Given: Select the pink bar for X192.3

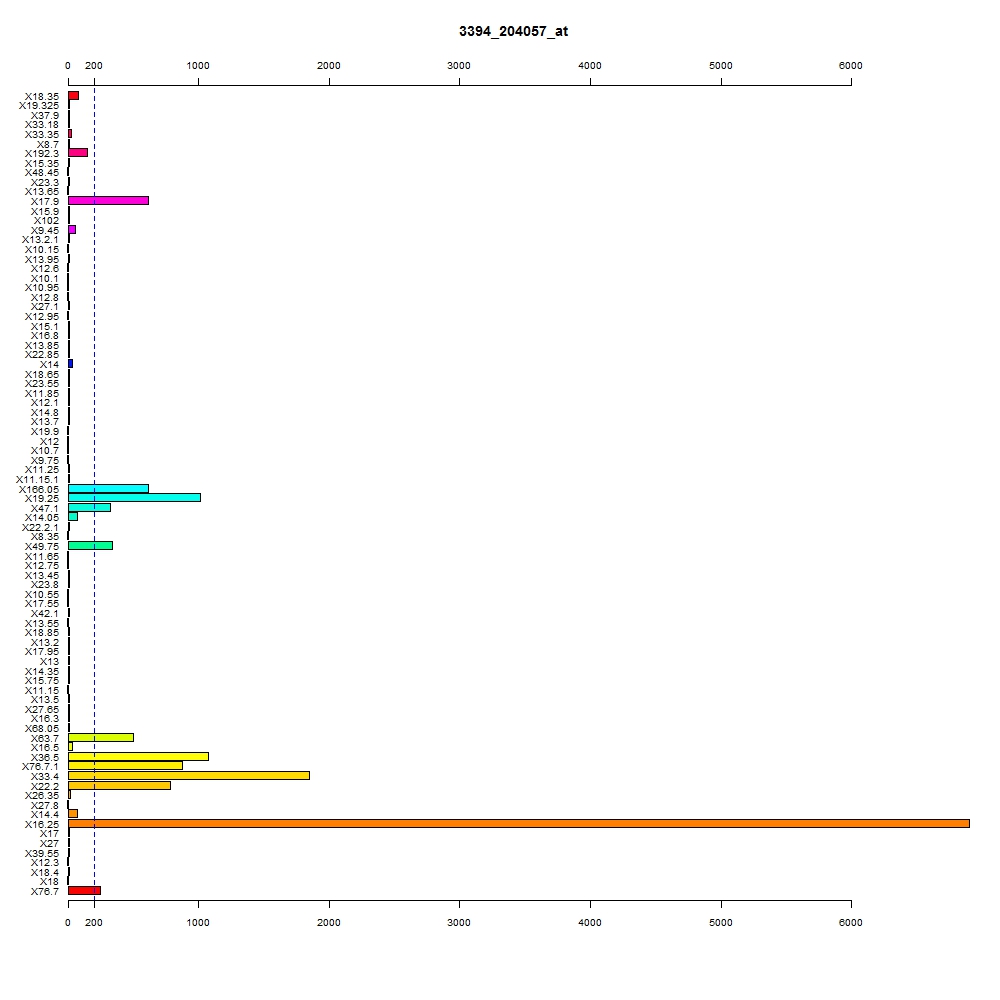Looking at the screenshot, I should click(x=78, y=152).
